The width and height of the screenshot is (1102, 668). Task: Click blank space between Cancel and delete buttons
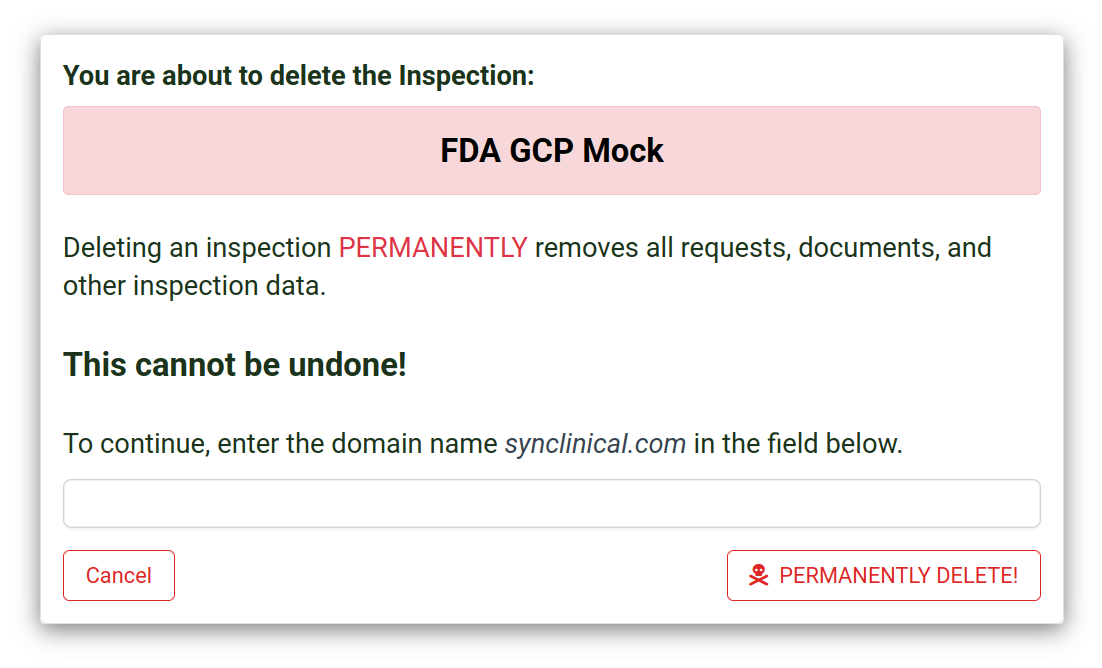point(450,575)
